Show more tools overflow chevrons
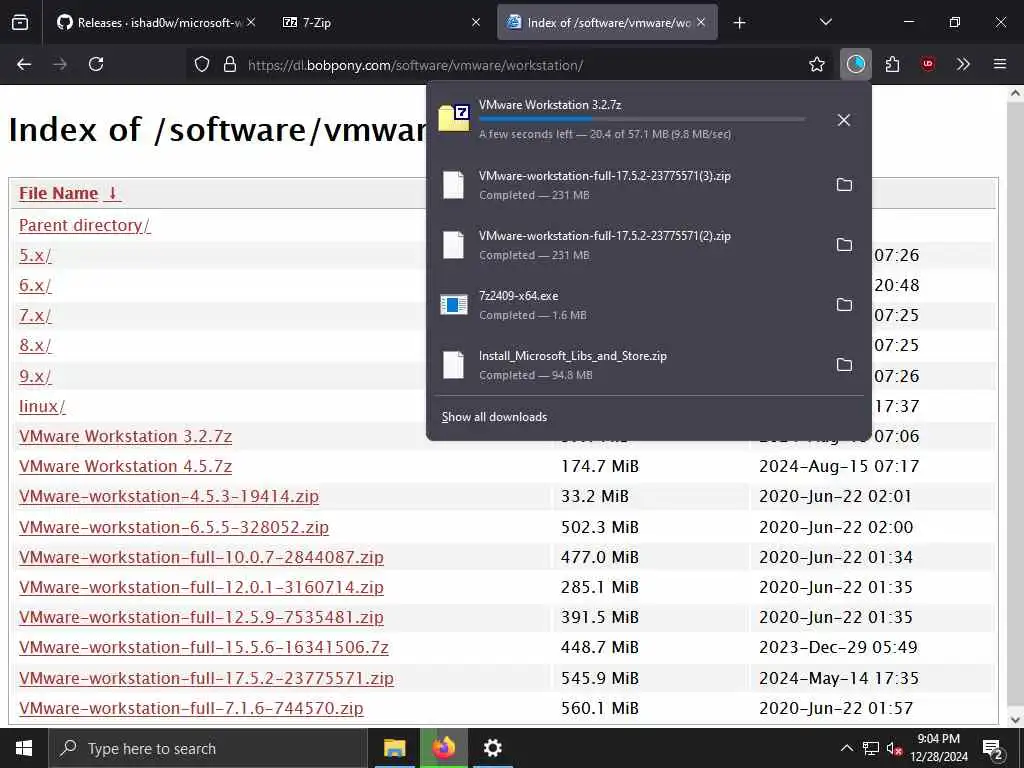The height and width of the screenshot is (768, 1024). (x=963, y=64)
